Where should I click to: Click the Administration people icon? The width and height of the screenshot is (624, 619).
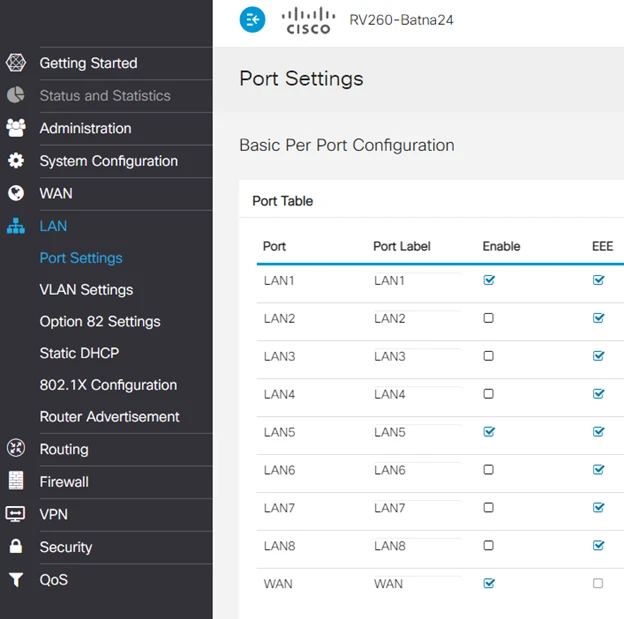click(x=16, y=128)
